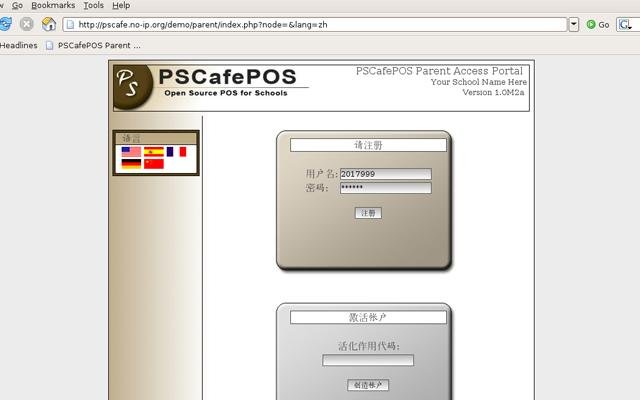Click the 语言 sidebar heading
Viewport: 640px width, 400px height.
[x=131, y=138]
